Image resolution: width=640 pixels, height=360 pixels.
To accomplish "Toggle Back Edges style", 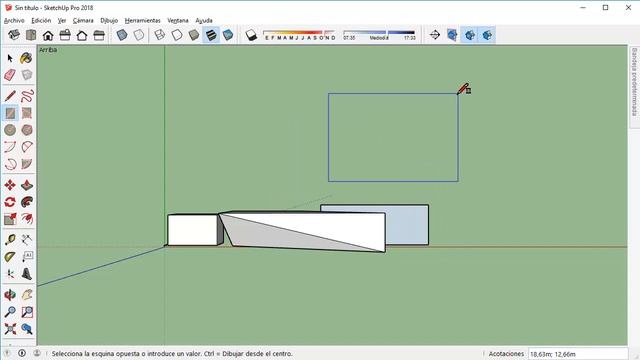I will click(139, 35).
